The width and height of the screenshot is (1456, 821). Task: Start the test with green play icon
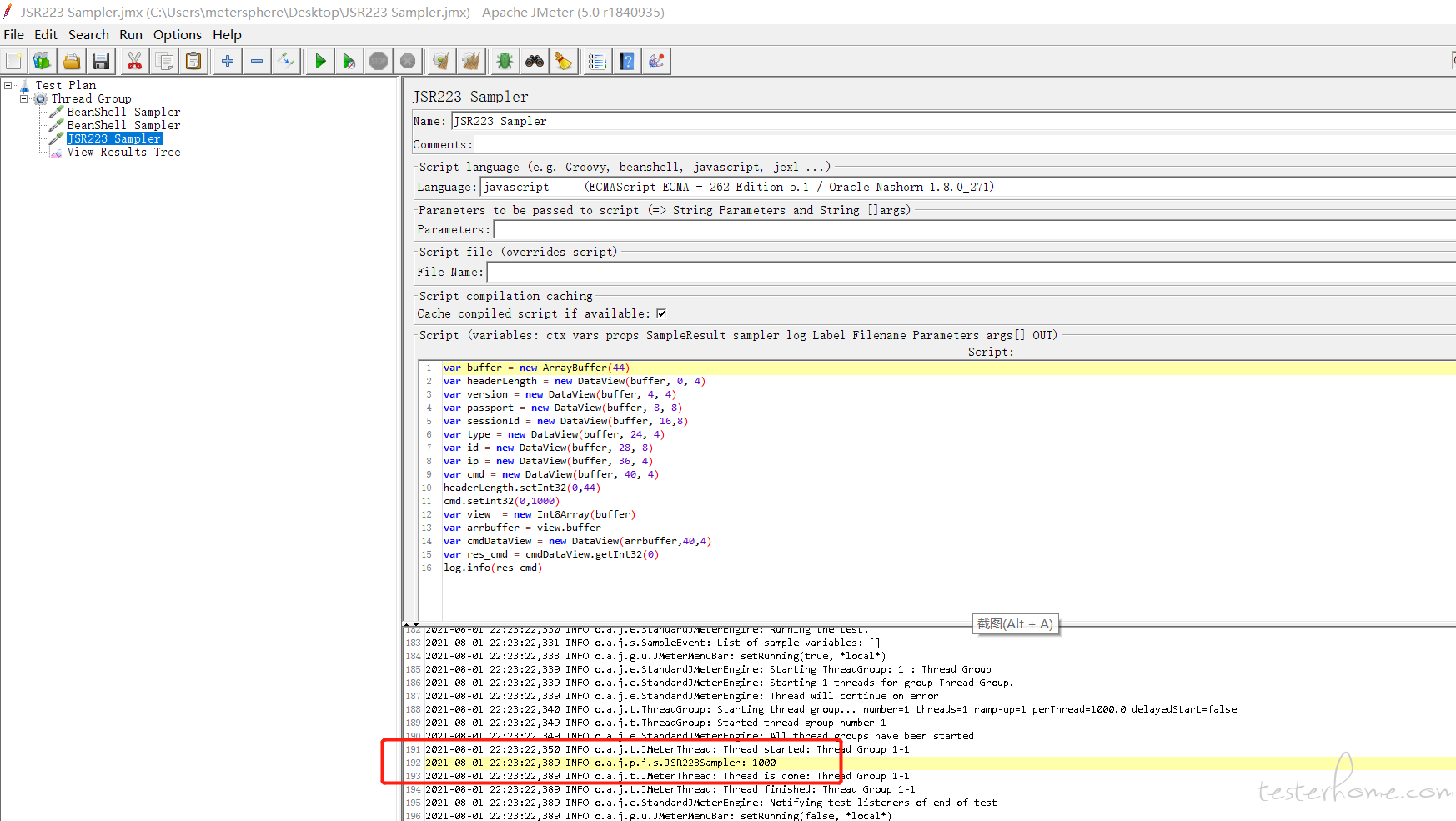320,61
